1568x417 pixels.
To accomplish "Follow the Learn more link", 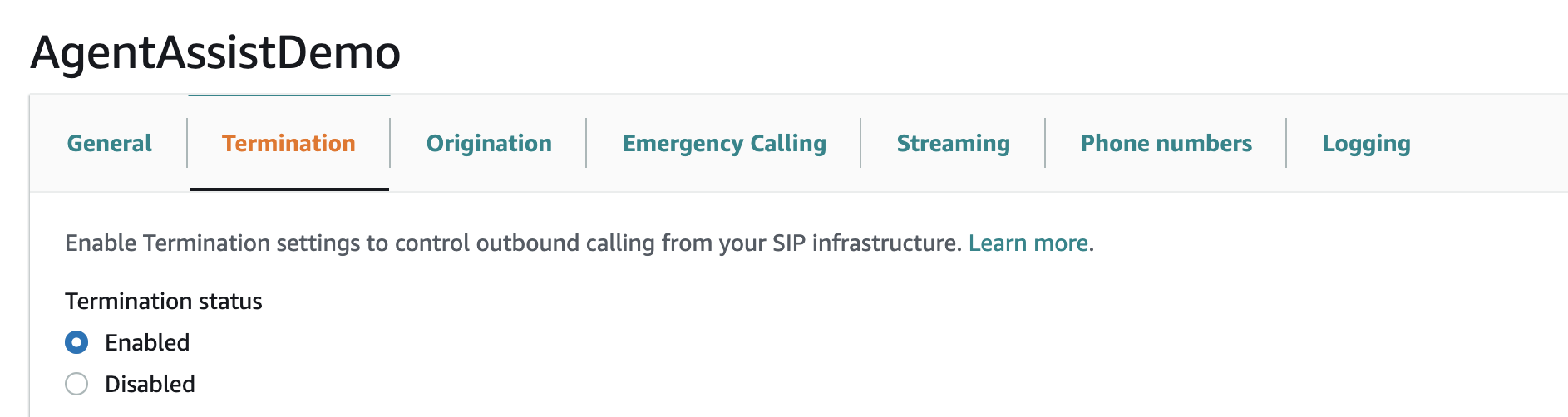I will point(1028,243).
